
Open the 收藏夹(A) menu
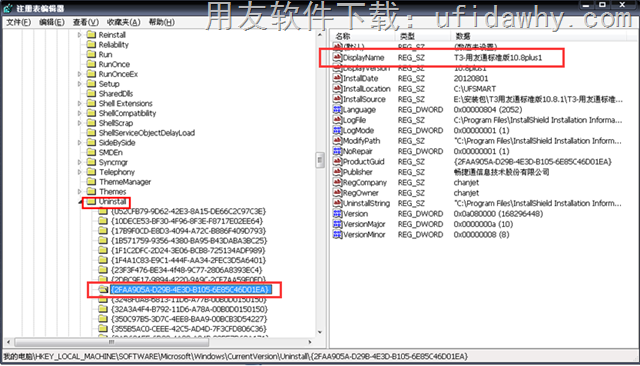pyautogui.click(x=123, y=22)
